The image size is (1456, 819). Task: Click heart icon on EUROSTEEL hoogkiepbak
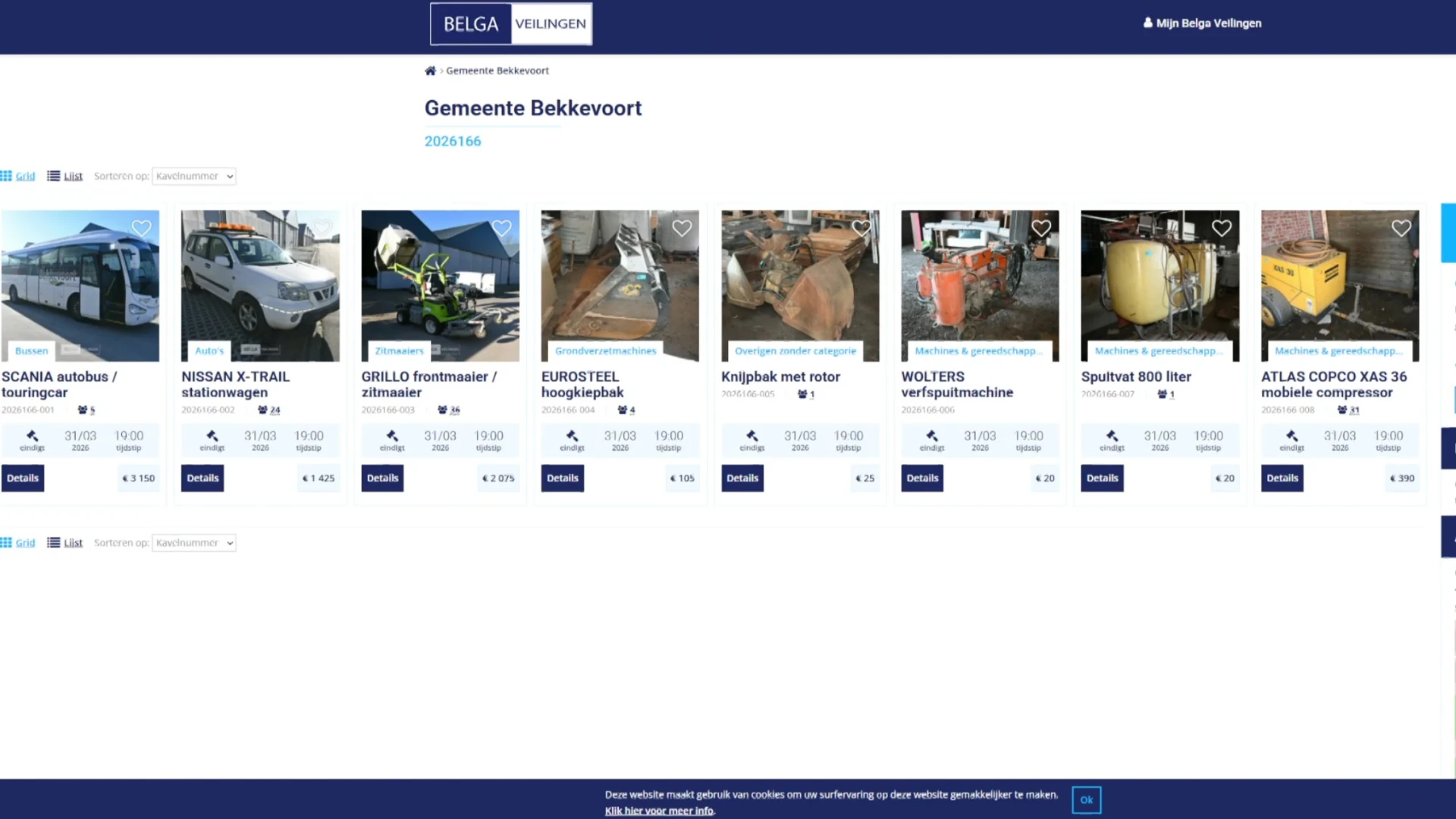click(x=682, y=228)
